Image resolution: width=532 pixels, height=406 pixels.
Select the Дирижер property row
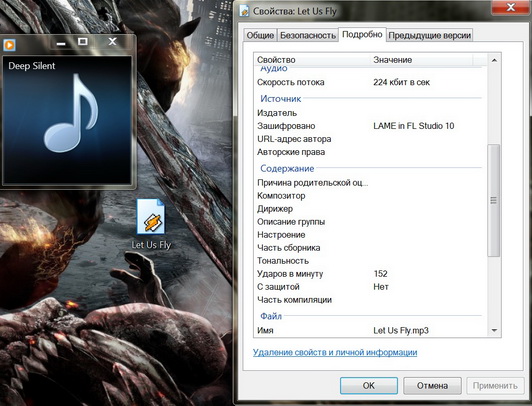(370, 209)
